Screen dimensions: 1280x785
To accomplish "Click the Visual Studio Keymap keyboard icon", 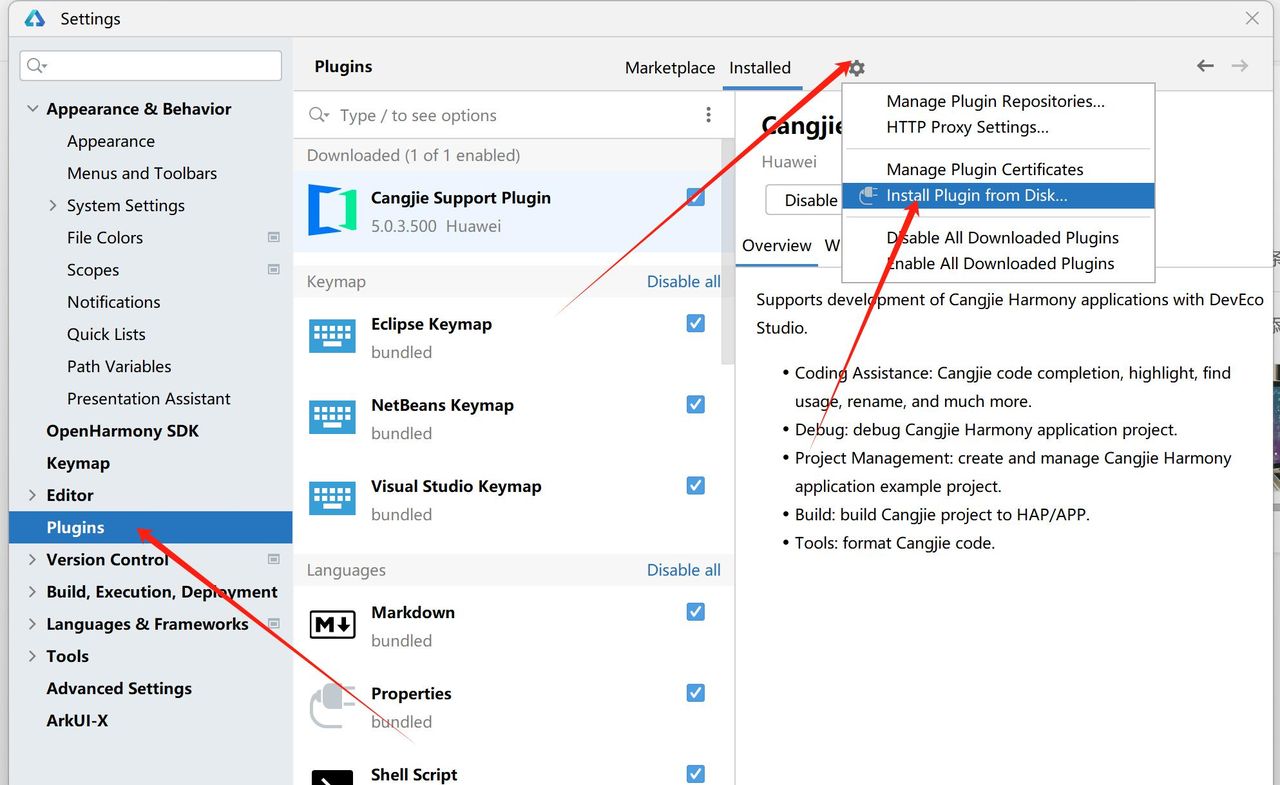I will click(332, 499).
